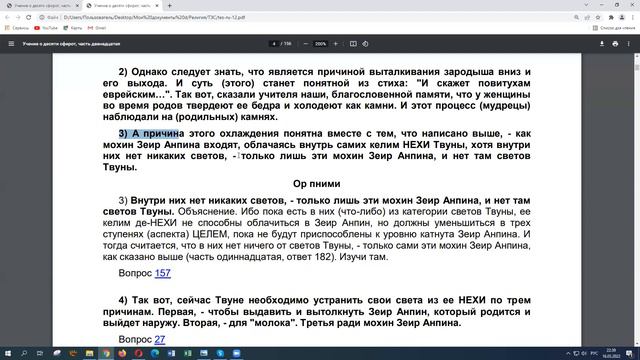Zoom in with the plus button
Screen dimensions: 640x360
tap(336, 44)
